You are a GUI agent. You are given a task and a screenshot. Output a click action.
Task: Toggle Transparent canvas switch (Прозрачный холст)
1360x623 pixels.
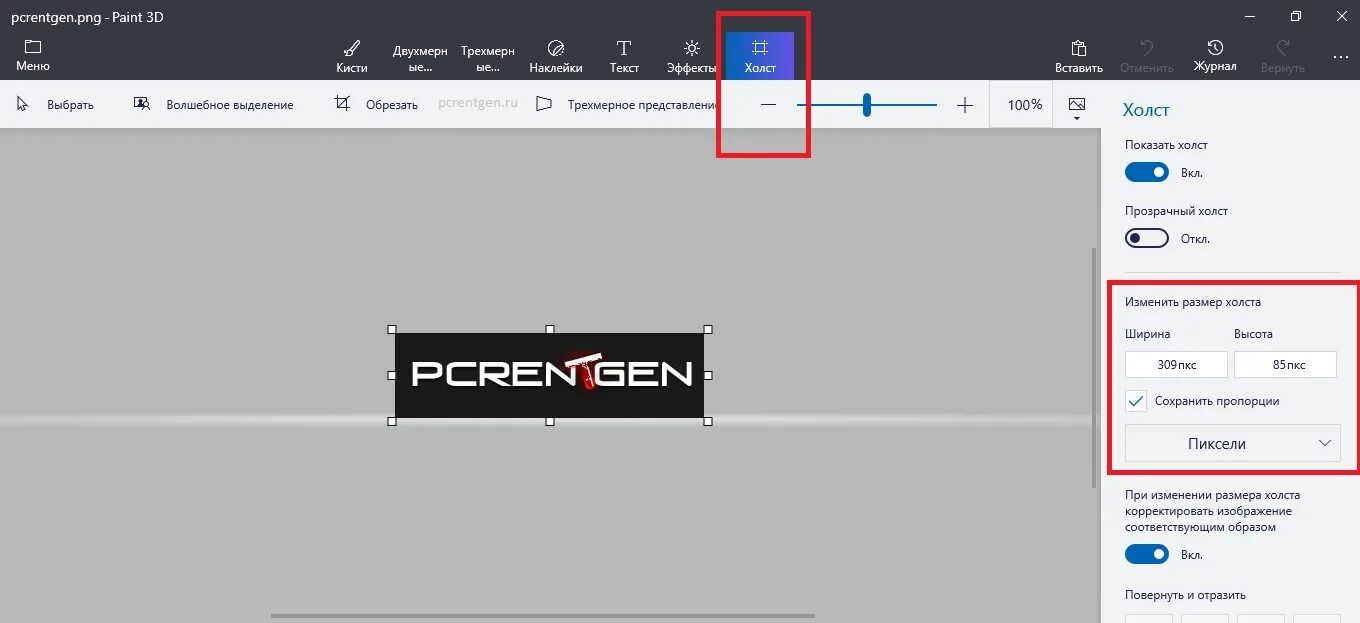(1147, 238)
